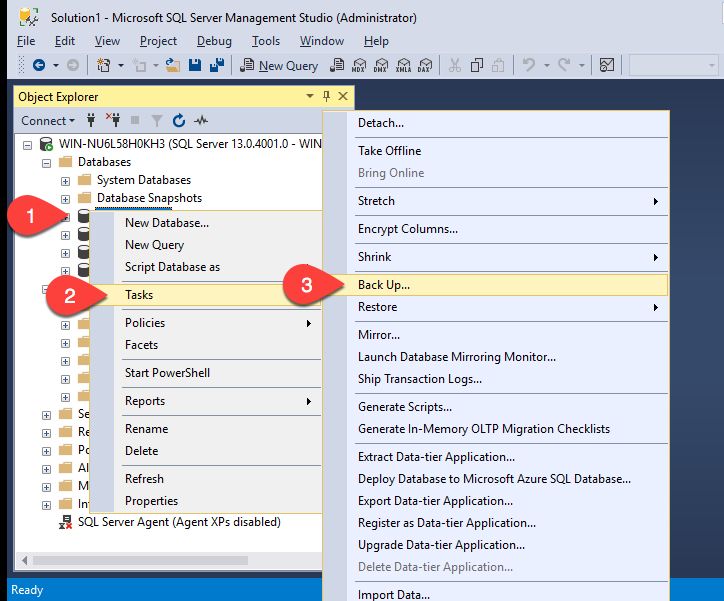Click the Redo toolbar icon
This screenshot has width=724, height=601.
564,65
